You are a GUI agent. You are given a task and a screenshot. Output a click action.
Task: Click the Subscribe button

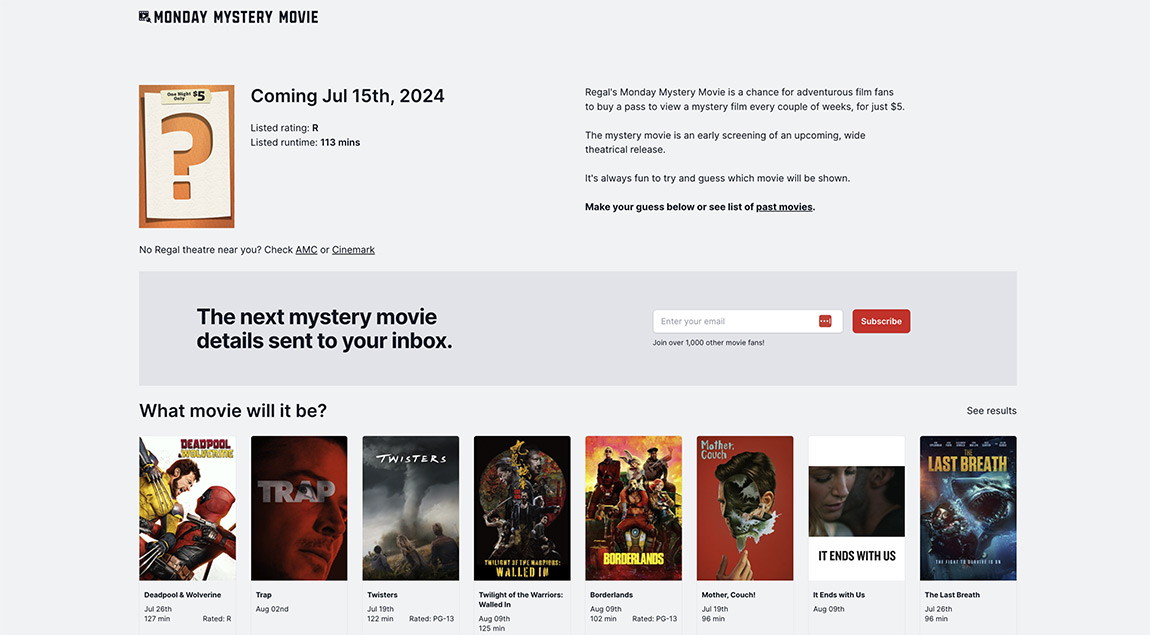[x=881, y=321]
